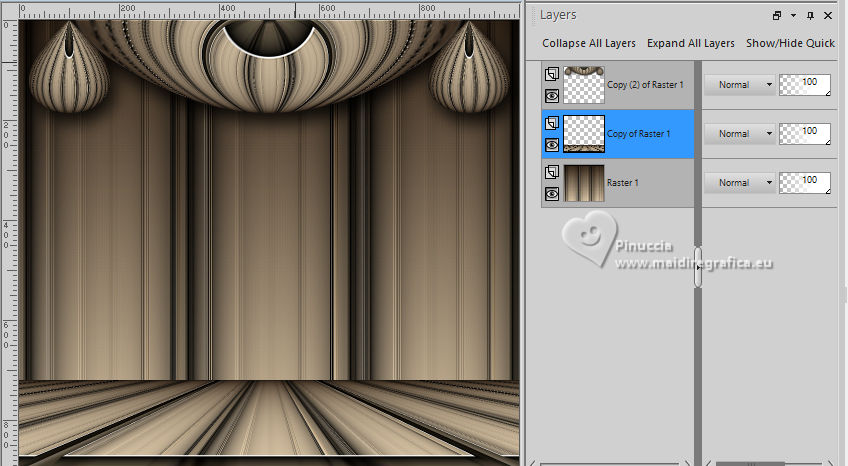Click Collapse All Layers
The height and width of the screenshot is (466, 848).
589,43
